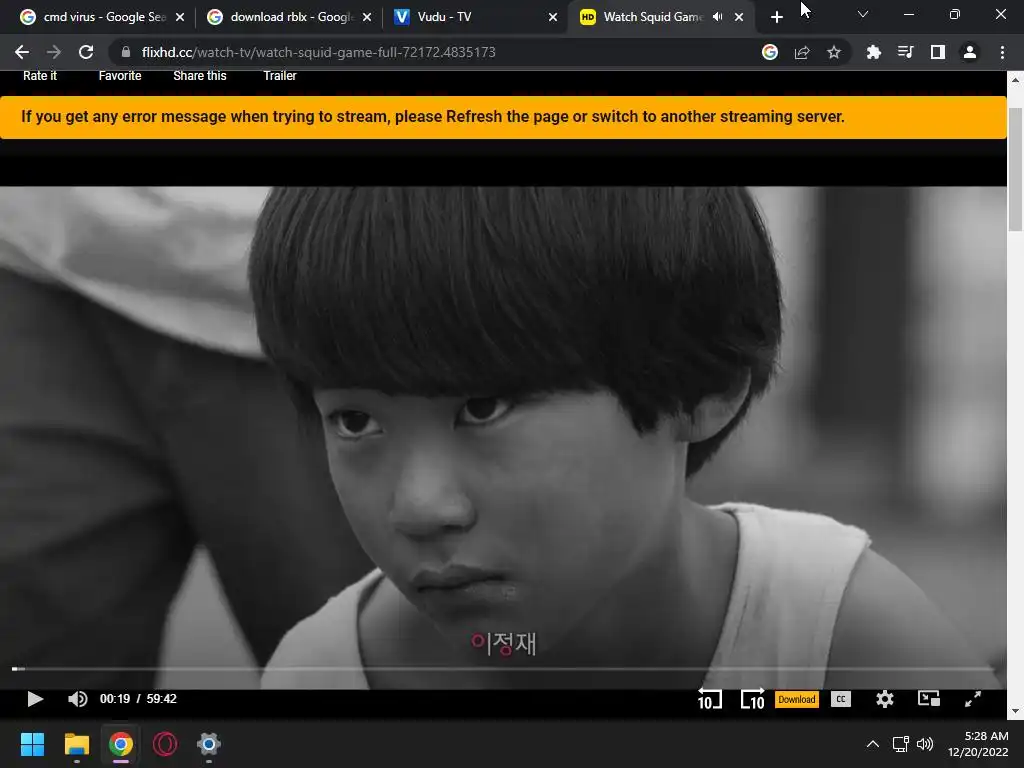Click the yellow Download button
1024x768 pixels.
point(797,699)
